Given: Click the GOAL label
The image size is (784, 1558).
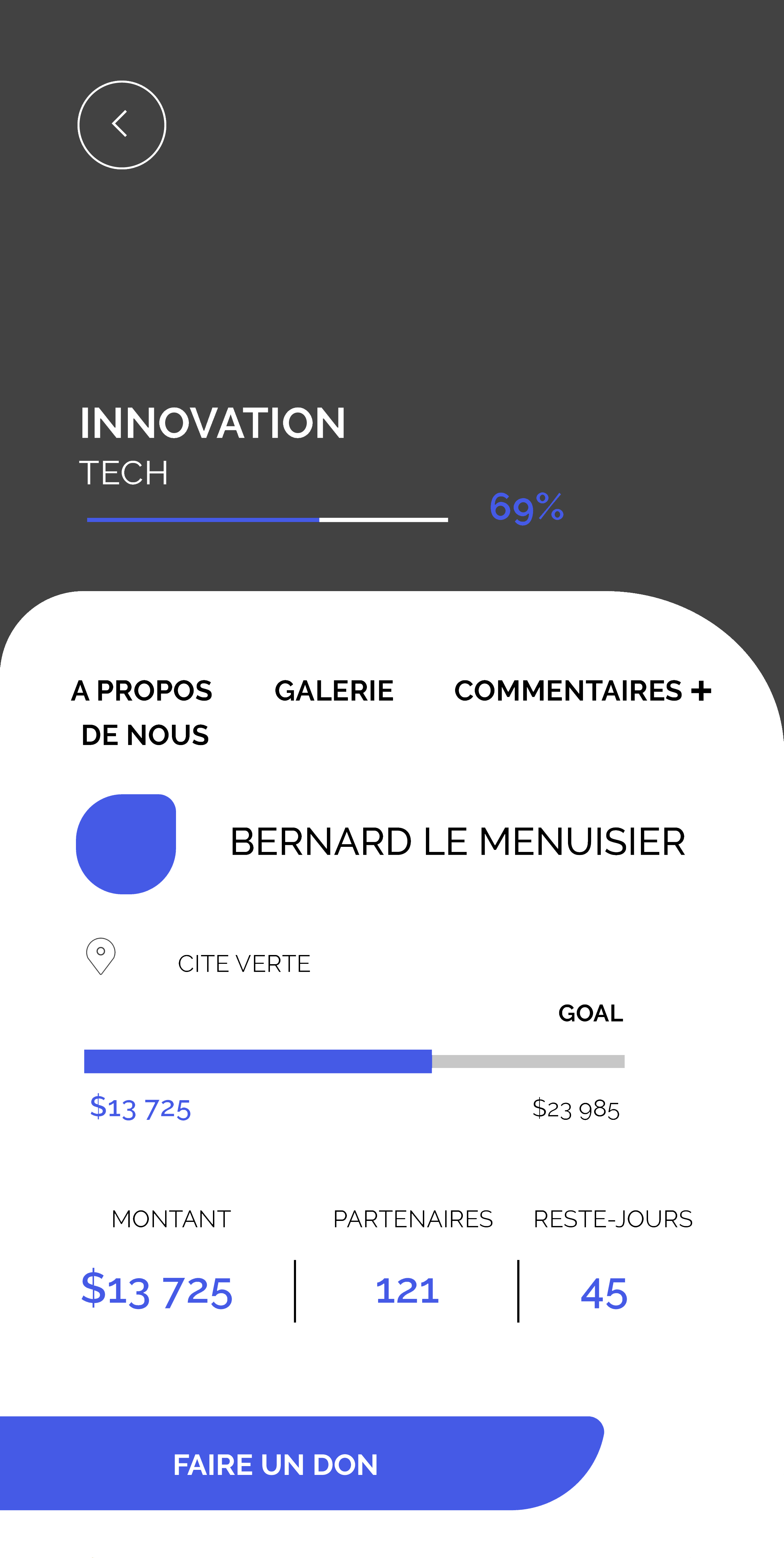Looking at the screenshot, I should [590, 1013].
